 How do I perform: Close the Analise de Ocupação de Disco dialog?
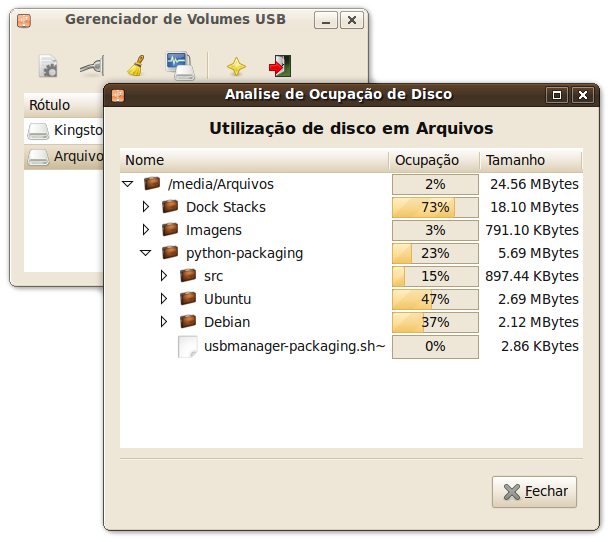pyautogui.click(x=583, y=95)
